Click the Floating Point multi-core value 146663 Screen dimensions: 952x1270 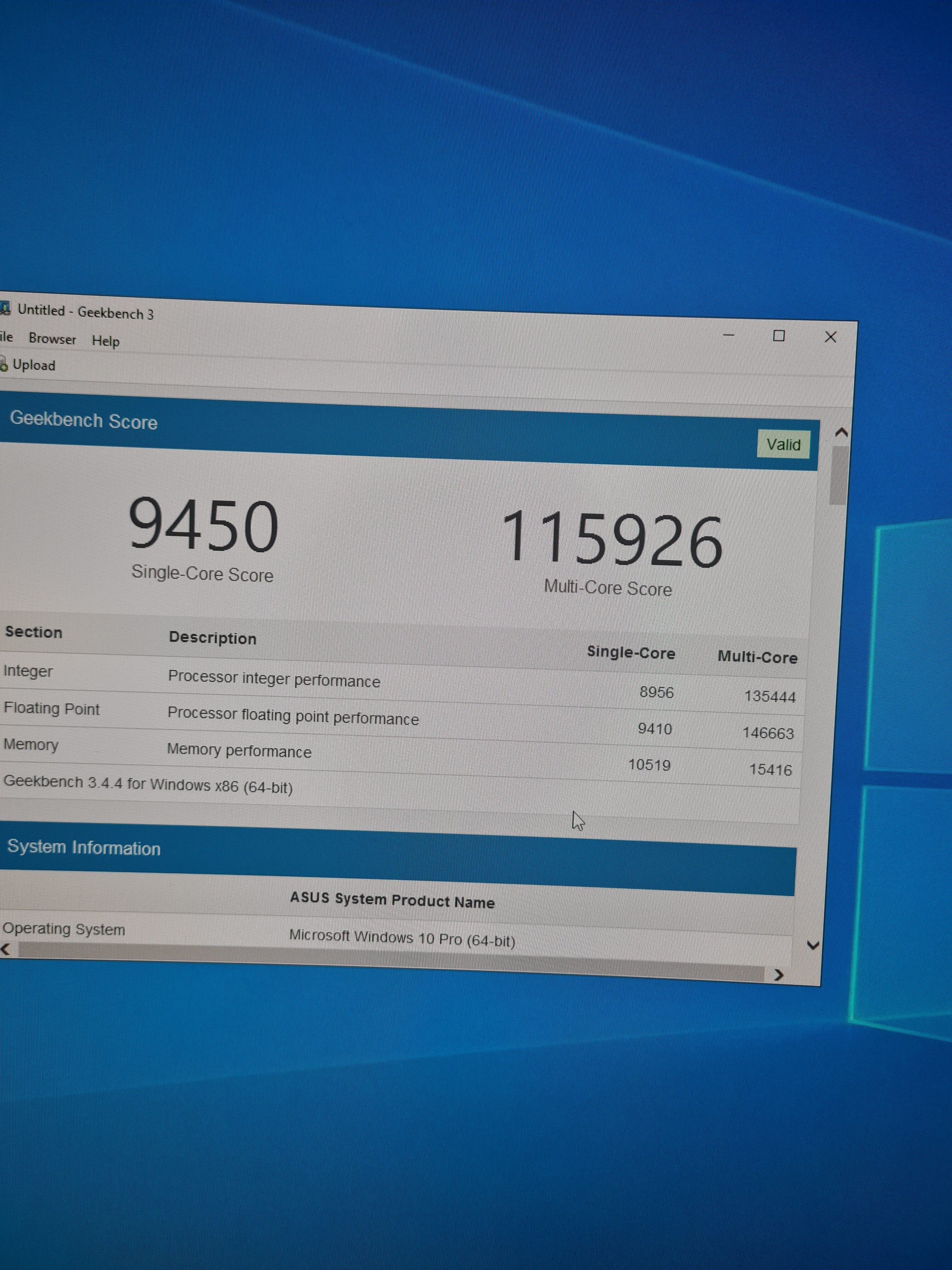tap(768, 733)
